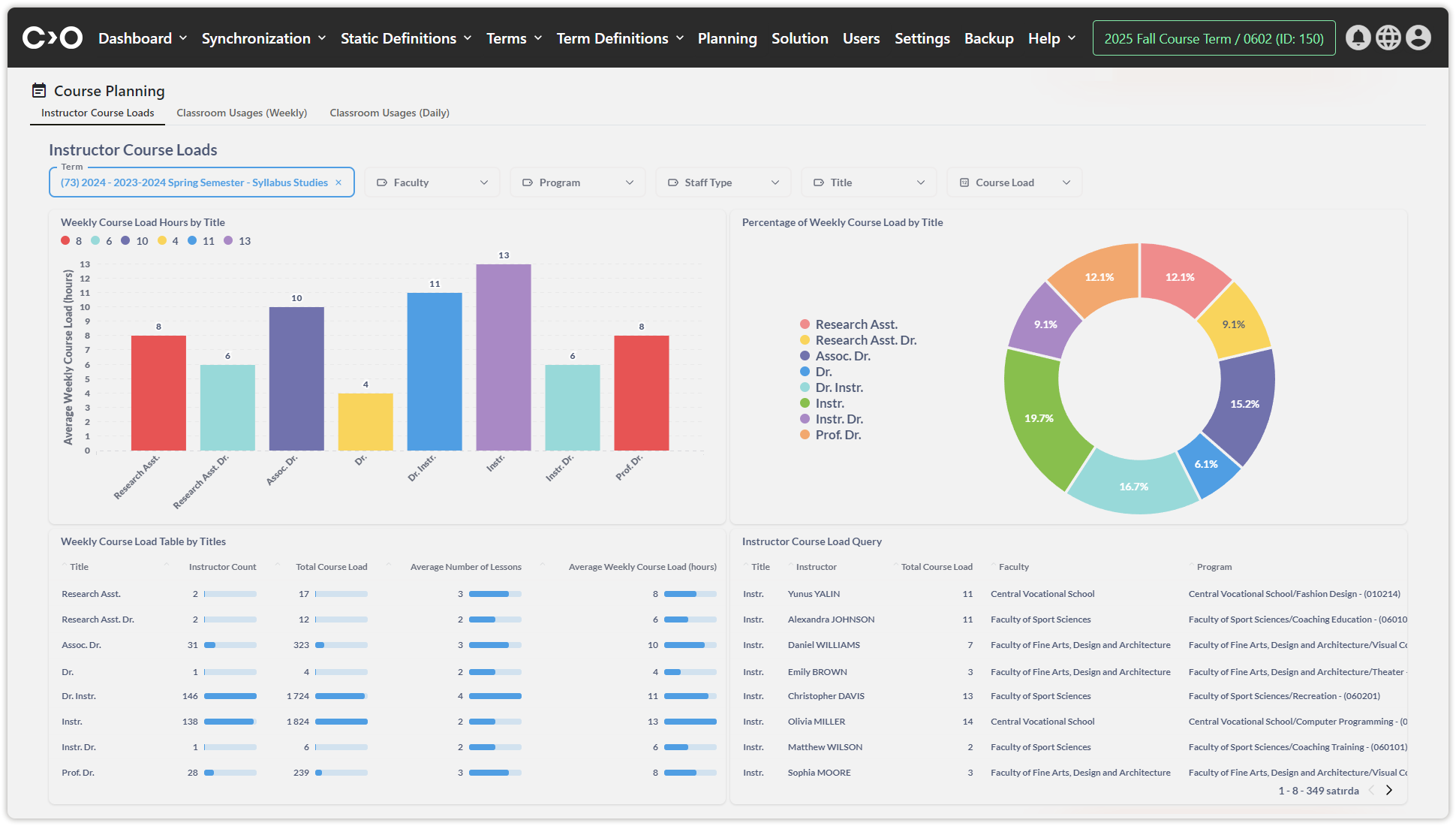Click the notifications bell icon
This screenshot has width=1456, height=826.
[1358, 38]
